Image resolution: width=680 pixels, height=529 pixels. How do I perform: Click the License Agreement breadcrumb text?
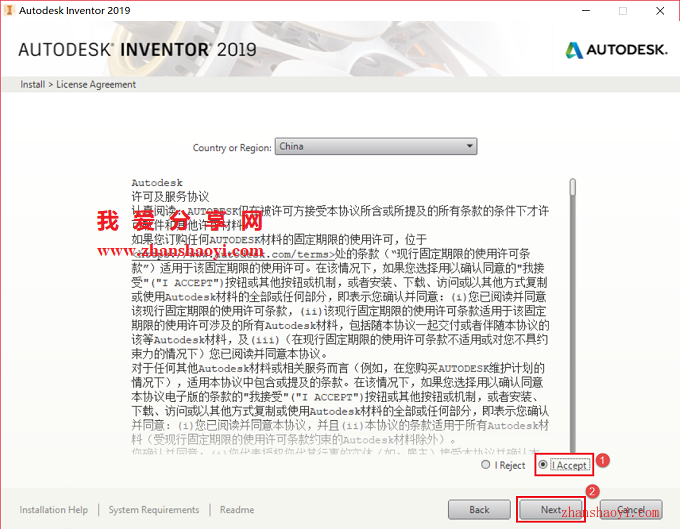tap(96, 85)
